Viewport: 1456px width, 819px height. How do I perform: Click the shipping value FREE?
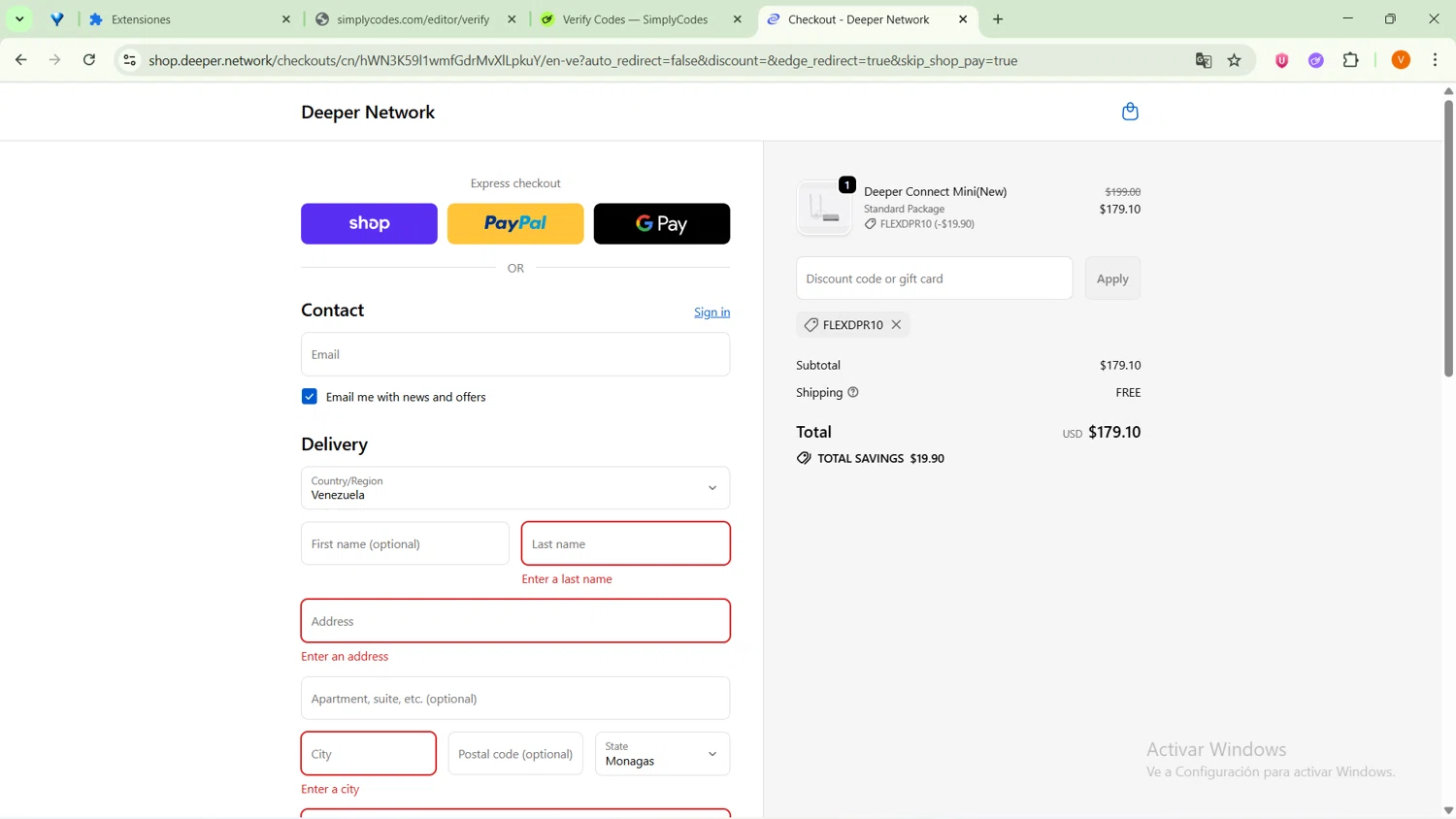click(x=1128, y=393)
